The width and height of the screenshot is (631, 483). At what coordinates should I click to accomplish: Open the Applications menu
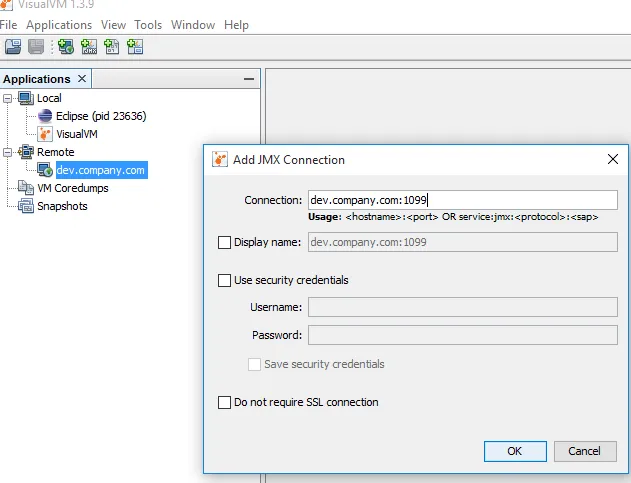pos(59,25)
